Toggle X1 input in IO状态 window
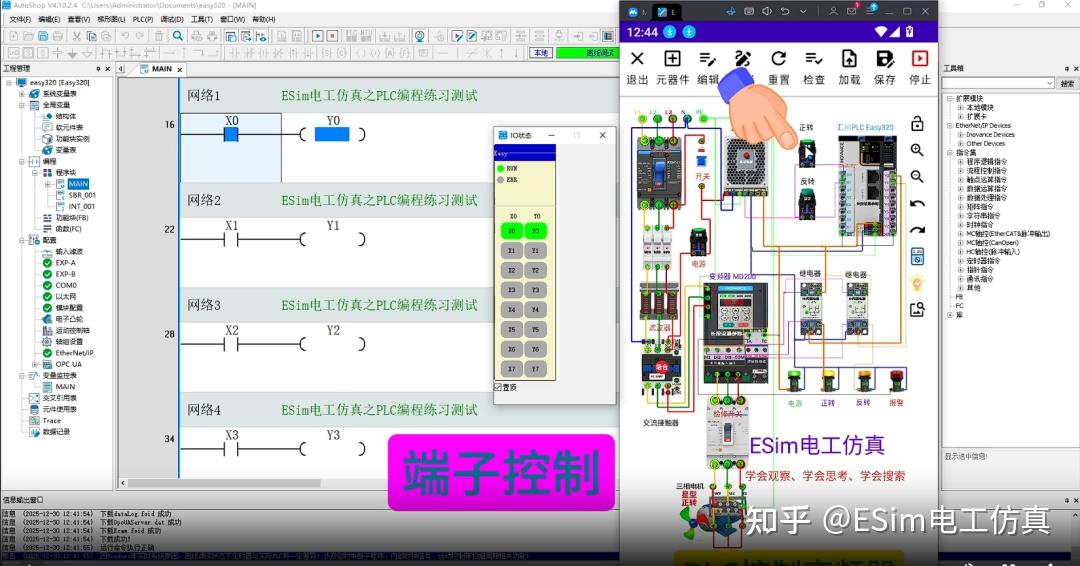This screenshot has width=1080, height=566. coord(512,251)
